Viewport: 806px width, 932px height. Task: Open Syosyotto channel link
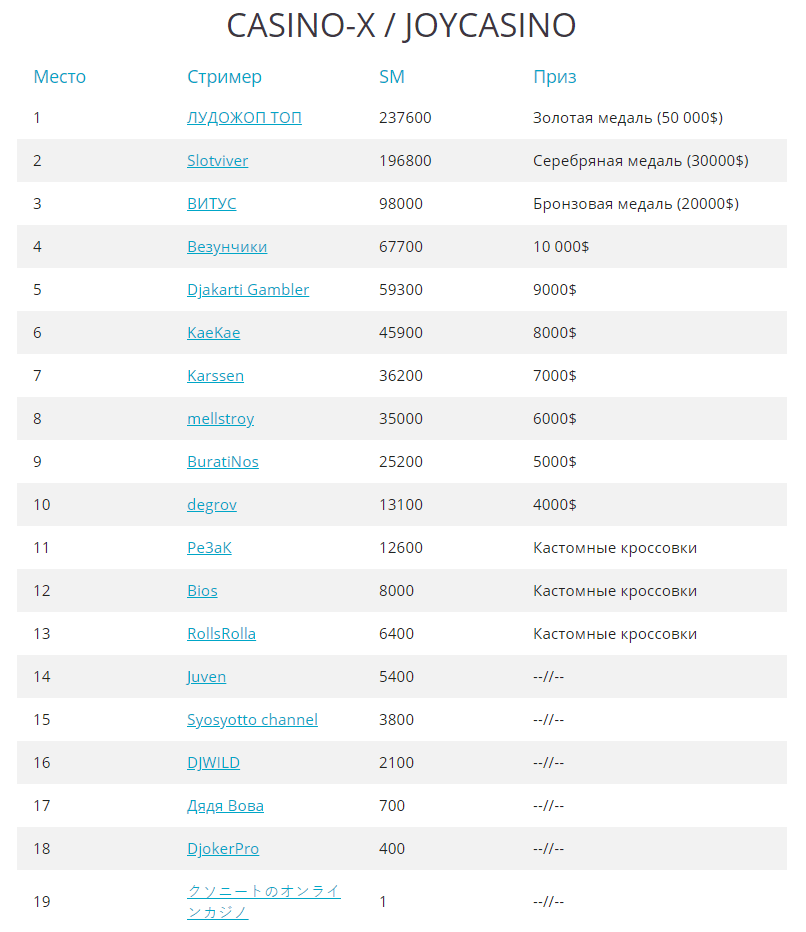[x=252, y=720]
